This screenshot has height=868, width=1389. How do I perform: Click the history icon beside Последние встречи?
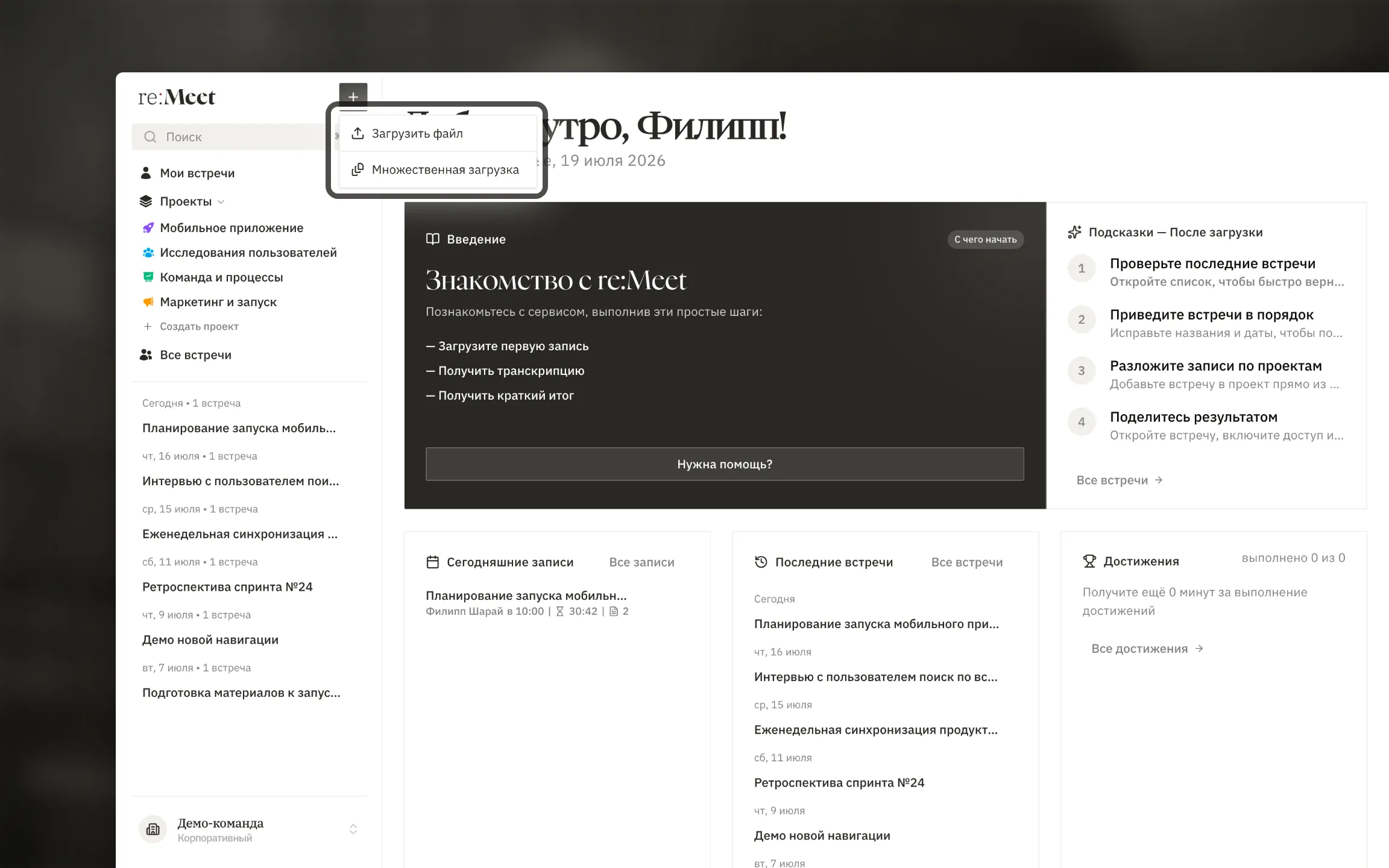(761, 562)
